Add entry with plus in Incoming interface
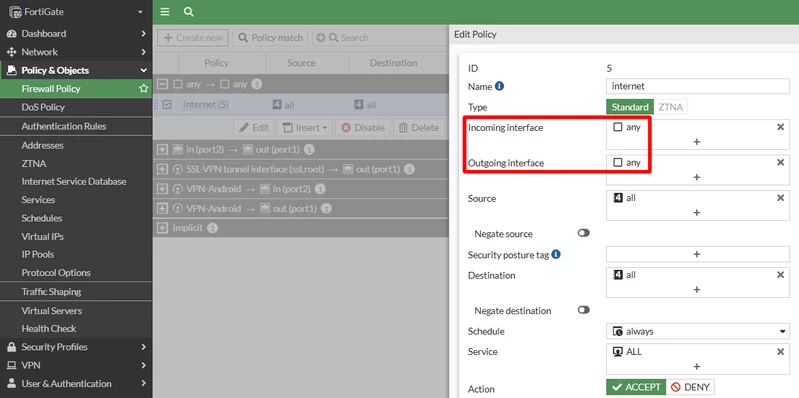799x398 pixels. 697,142
